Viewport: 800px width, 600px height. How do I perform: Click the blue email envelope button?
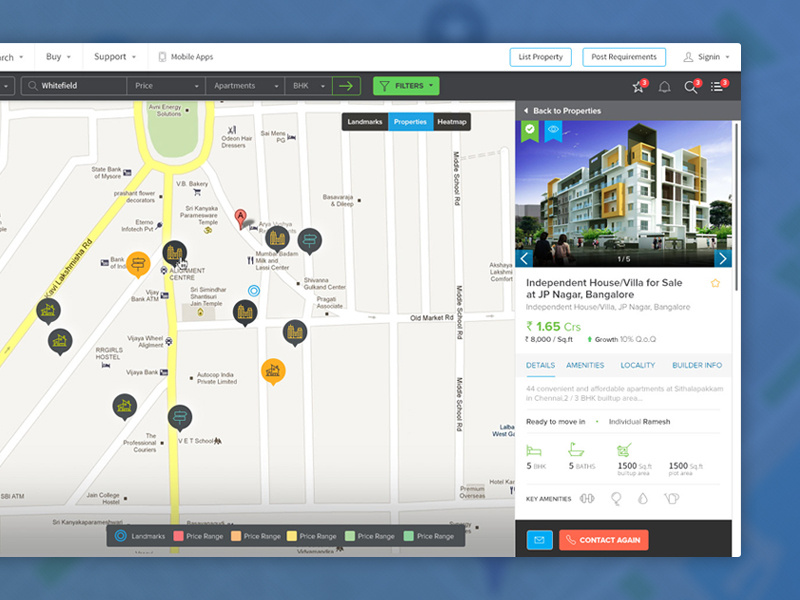click(x=539, y=540)
